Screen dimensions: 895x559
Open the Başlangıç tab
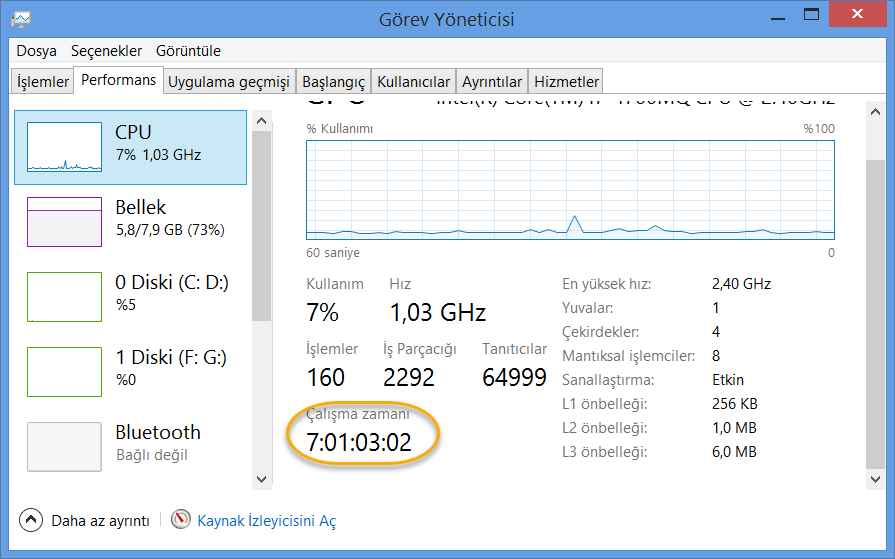(333, 82)
